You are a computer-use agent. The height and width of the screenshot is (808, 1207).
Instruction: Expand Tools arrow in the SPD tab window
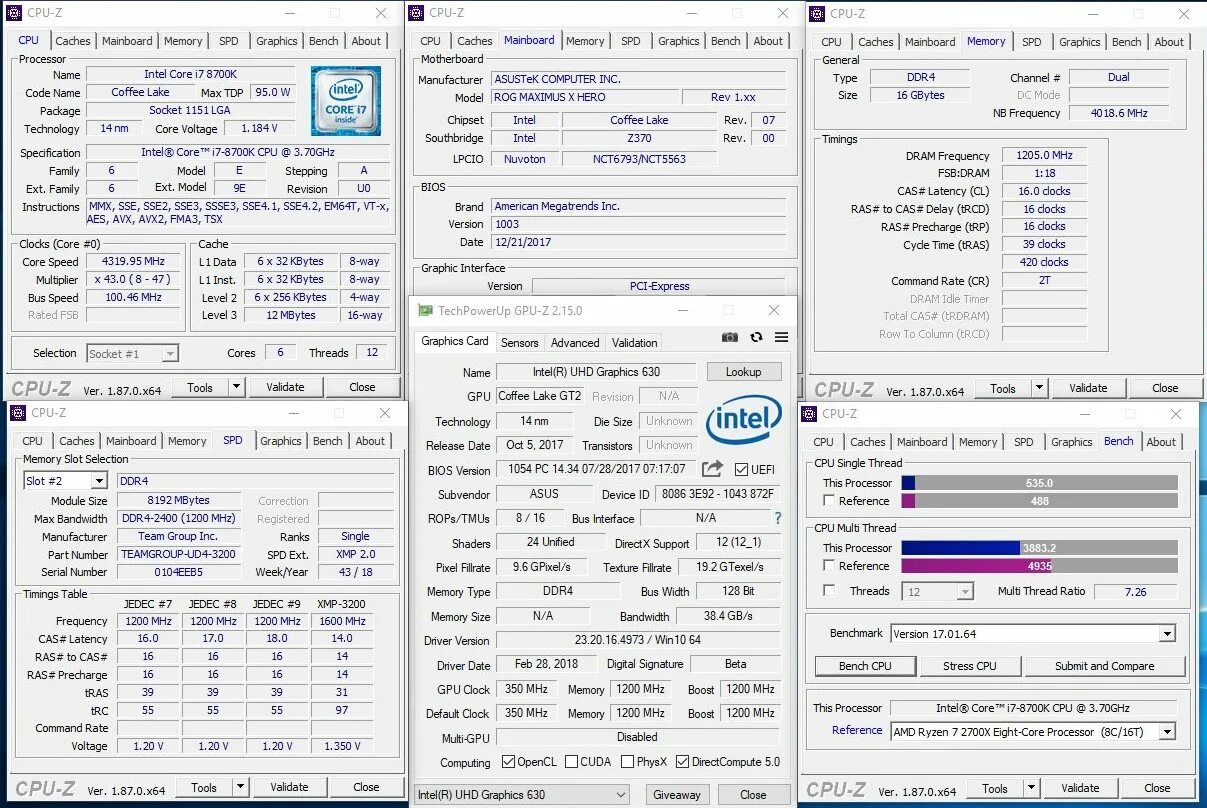pos(241,787)
